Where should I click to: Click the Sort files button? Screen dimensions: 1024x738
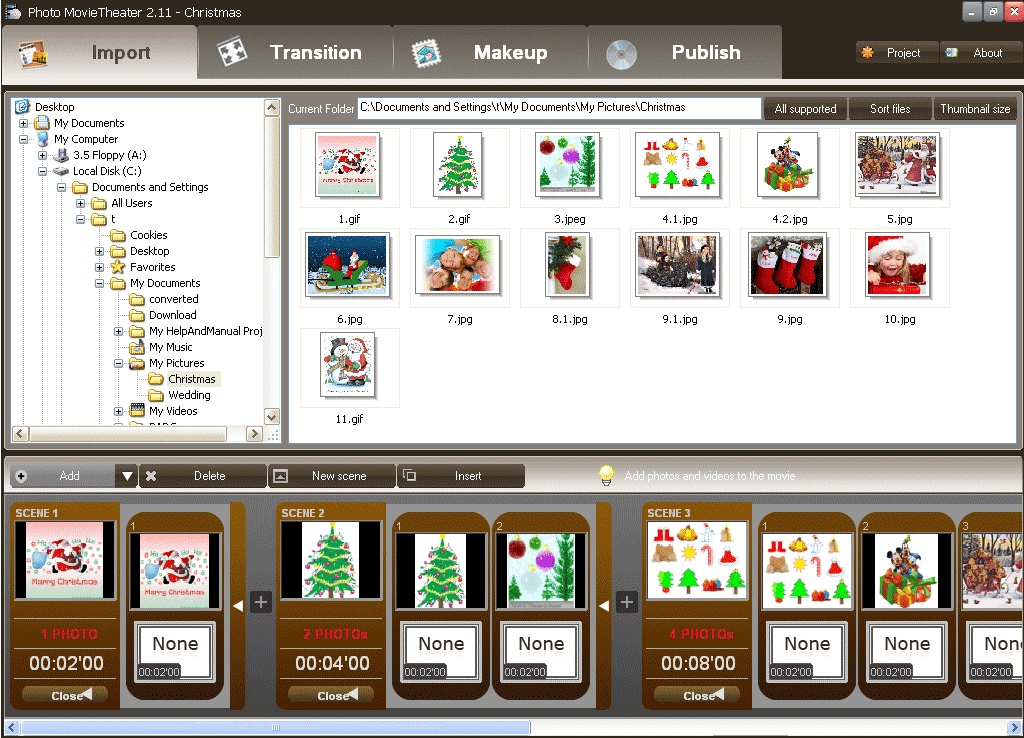(889, 109)
